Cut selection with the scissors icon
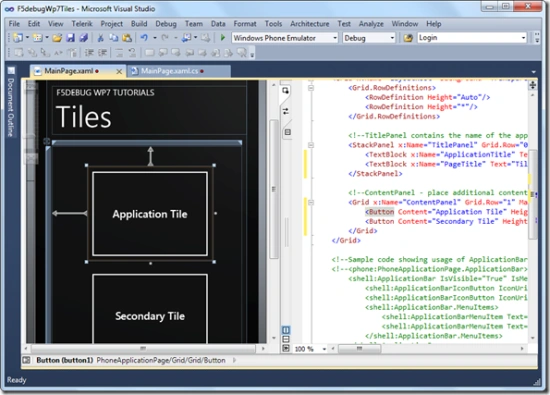The height and width of the screenshot is (395, 550). click(101, 38)
